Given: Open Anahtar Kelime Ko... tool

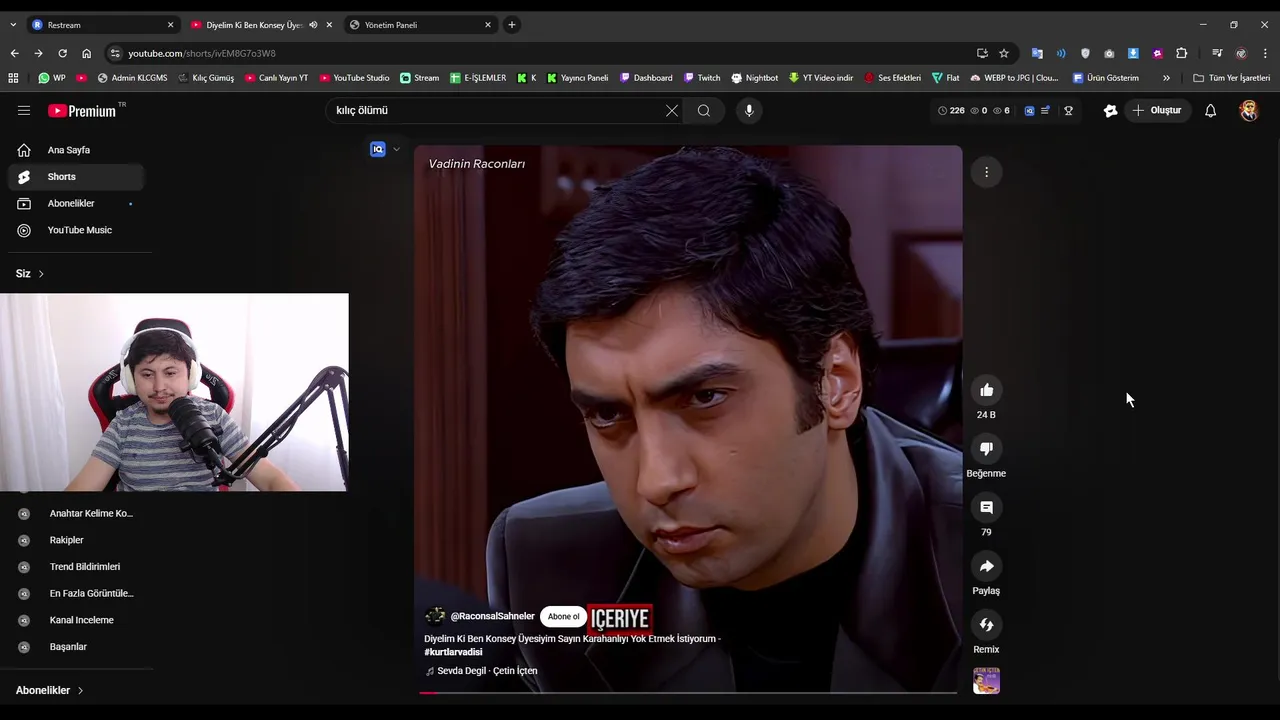Looking at the screenshot, I should tap(76, 514).
